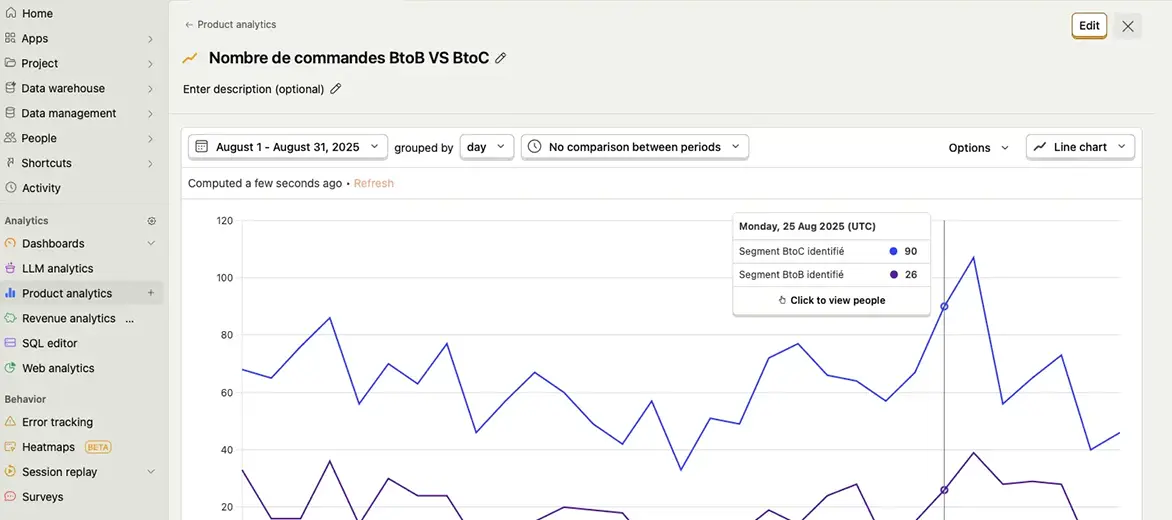Change the Line chart type selector
The width and height of the screenshot is (1172, 520).
coord(1080,147)
